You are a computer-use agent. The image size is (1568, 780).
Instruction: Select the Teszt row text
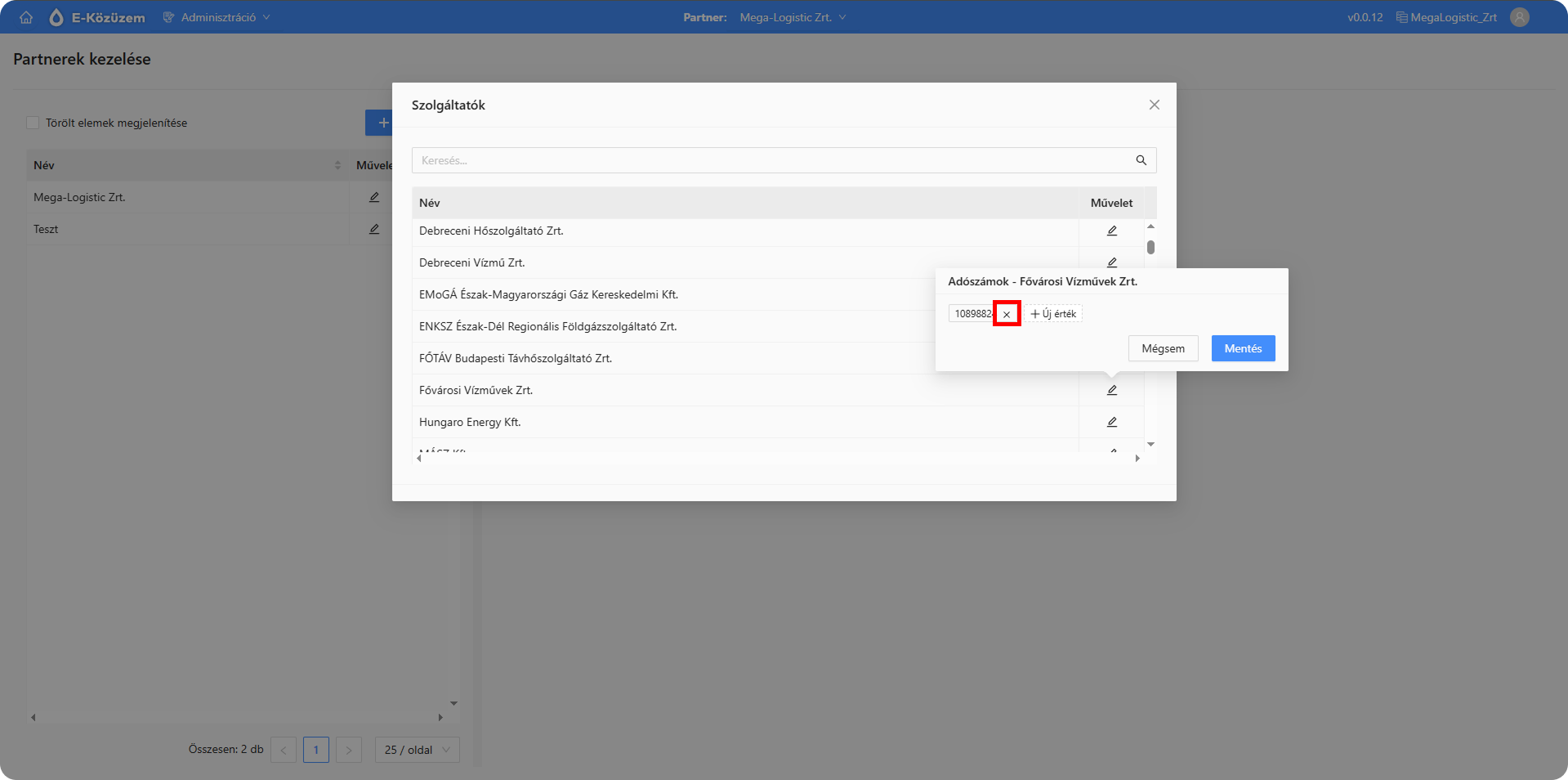pos(46,229)
